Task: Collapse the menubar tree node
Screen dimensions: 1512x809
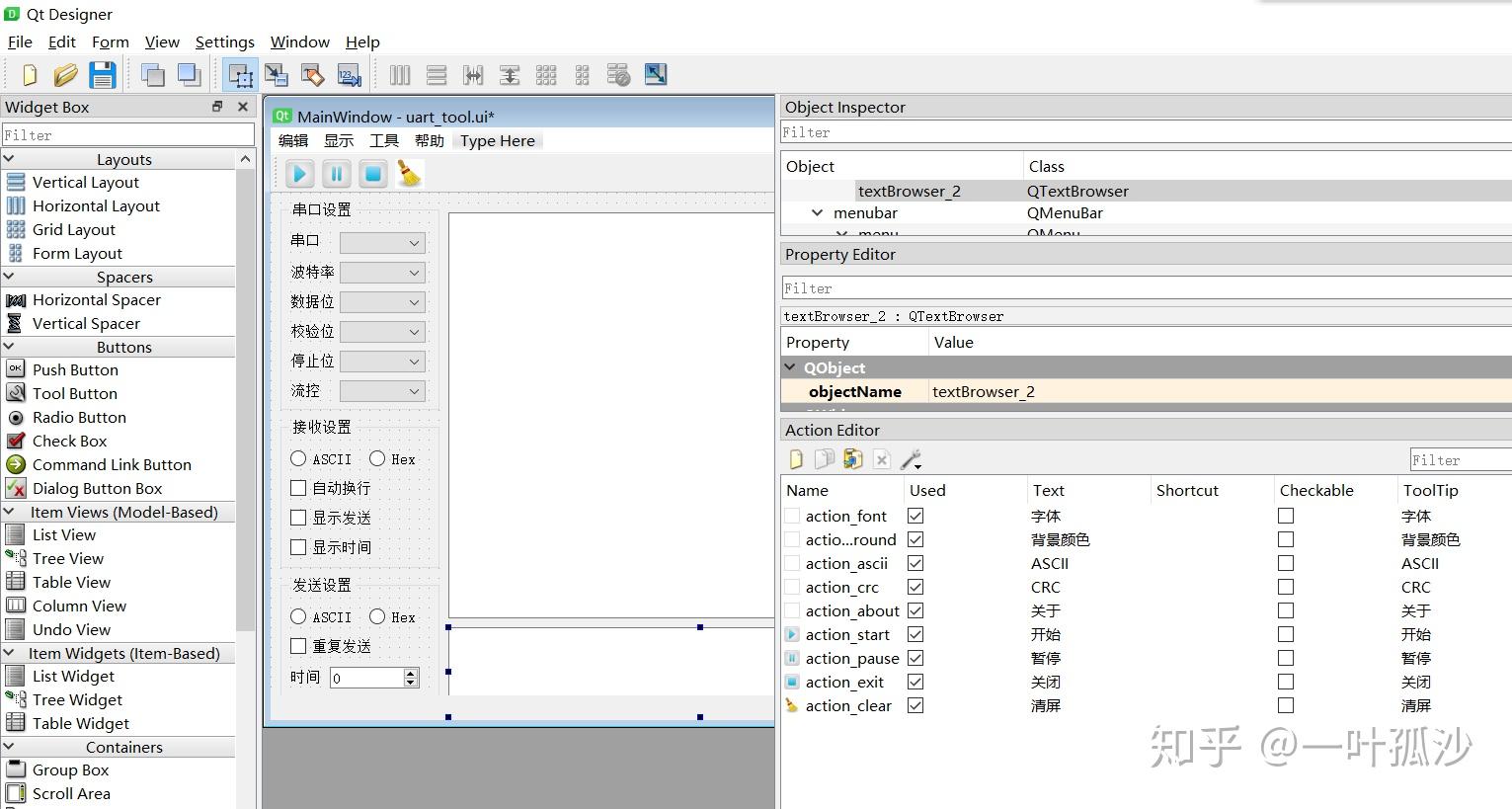Action: coord(817,212)
